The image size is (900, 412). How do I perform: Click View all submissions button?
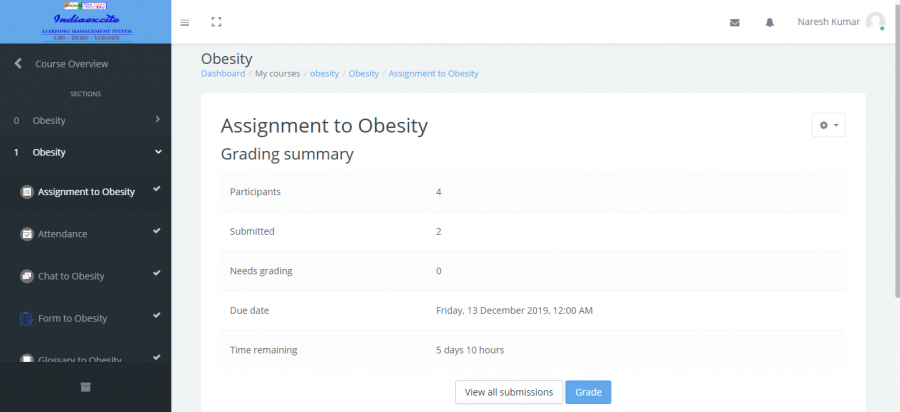tap(508, 392)
